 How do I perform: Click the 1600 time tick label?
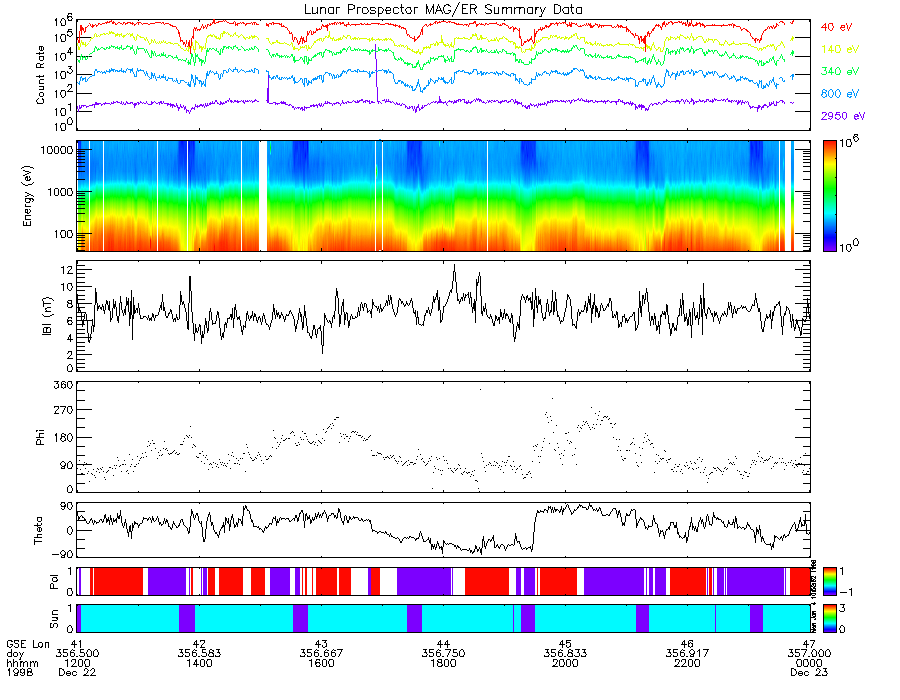(x=321, y=663)
